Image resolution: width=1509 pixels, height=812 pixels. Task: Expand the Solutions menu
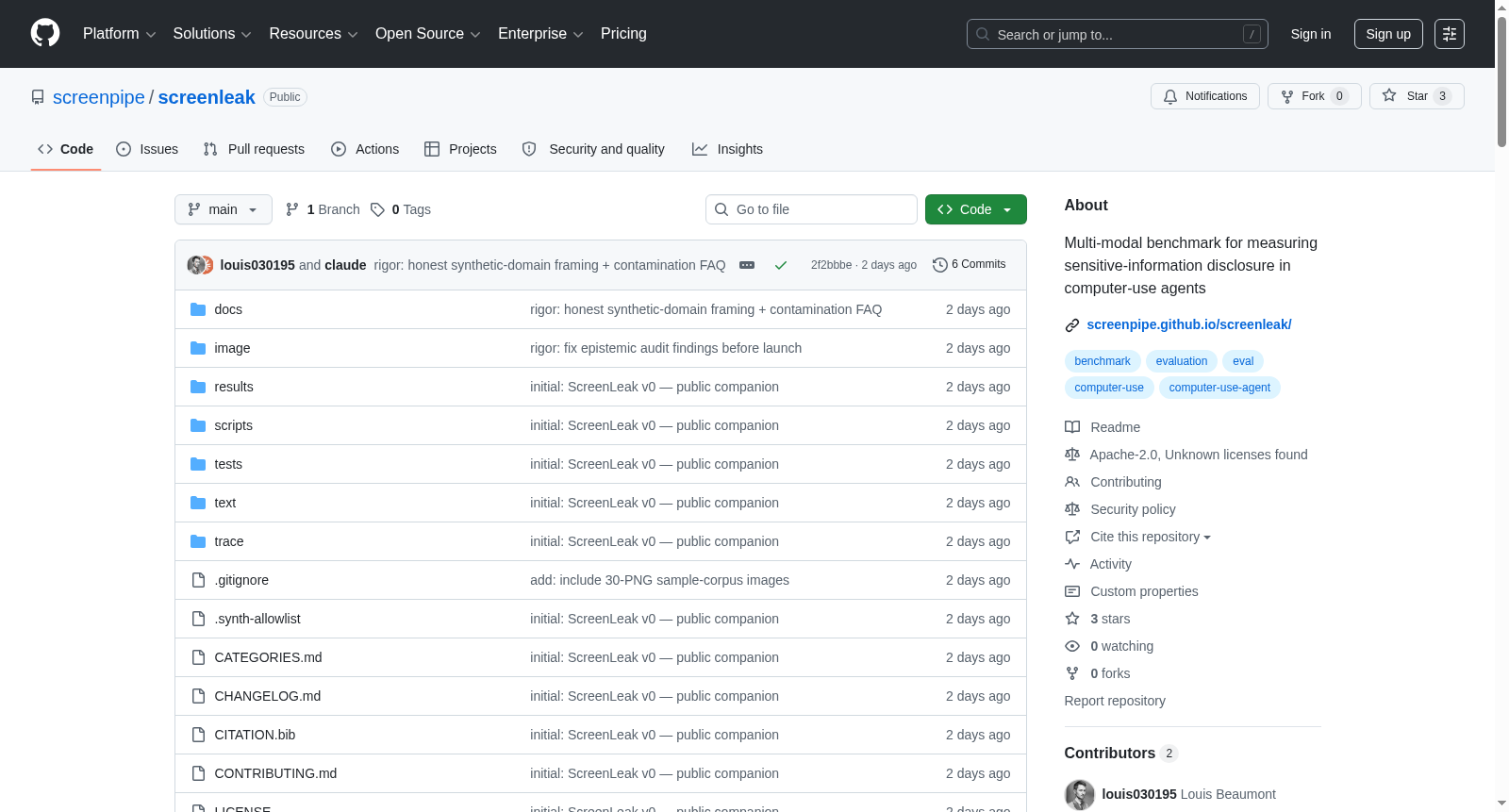[212, 34]
